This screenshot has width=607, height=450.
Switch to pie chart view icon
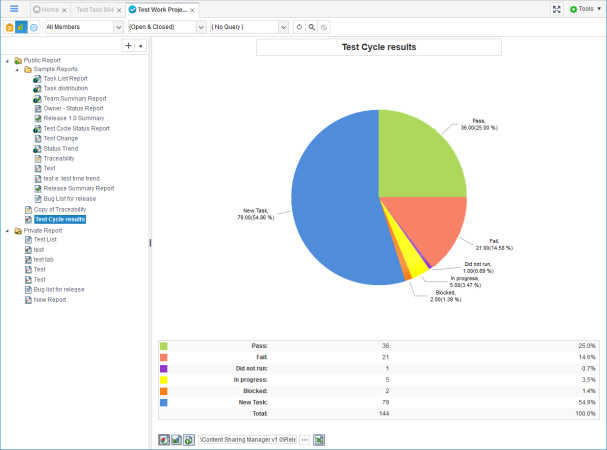point(164,440)
